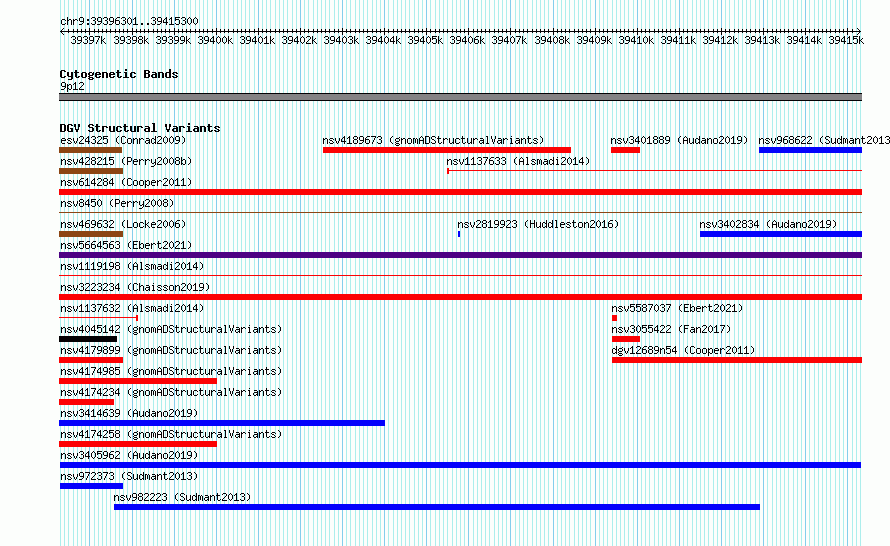Screen dimensions: 890x546
Task: Click nsv2819923 (Huddleston2016) label
Action: point(538,224)
